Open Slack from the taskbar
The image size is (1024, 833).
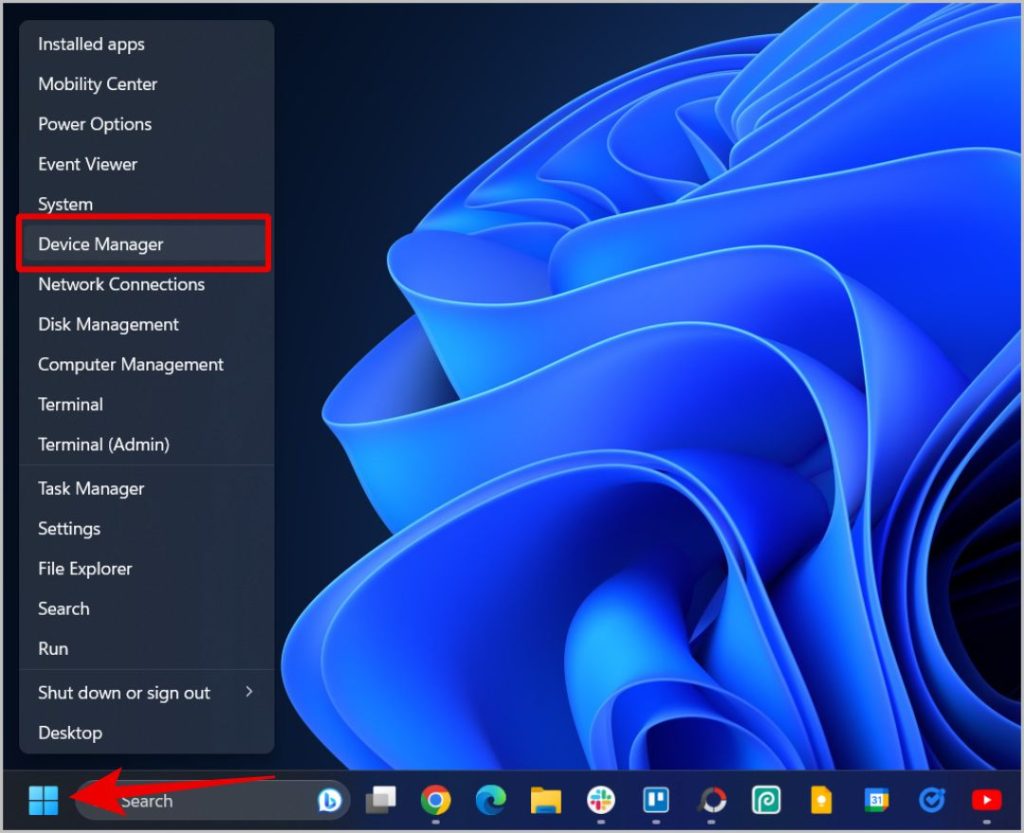[x=601, y=800]
